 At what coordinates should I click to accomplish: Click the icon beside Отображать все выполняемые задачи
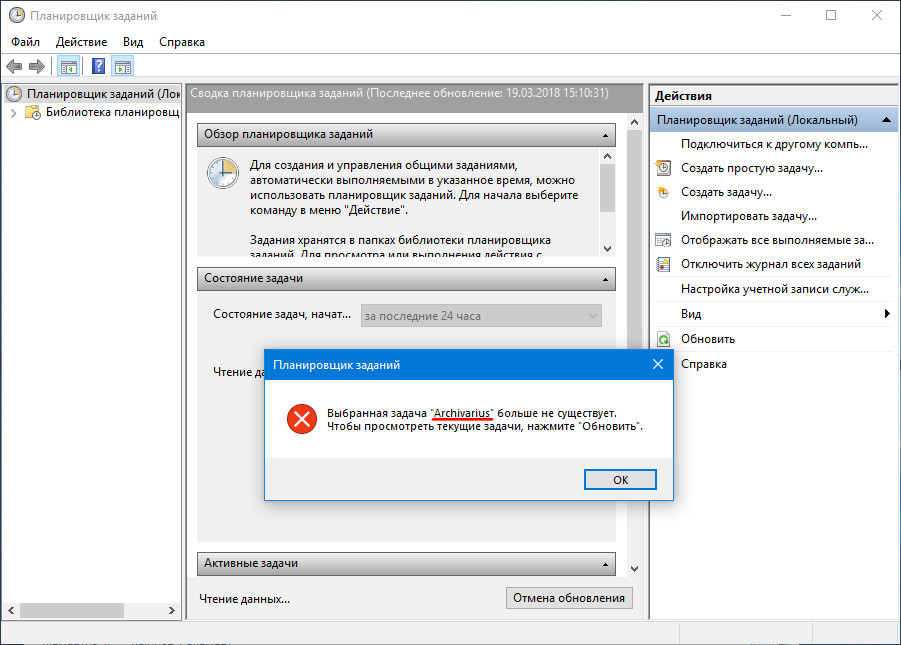pos(663,240)
